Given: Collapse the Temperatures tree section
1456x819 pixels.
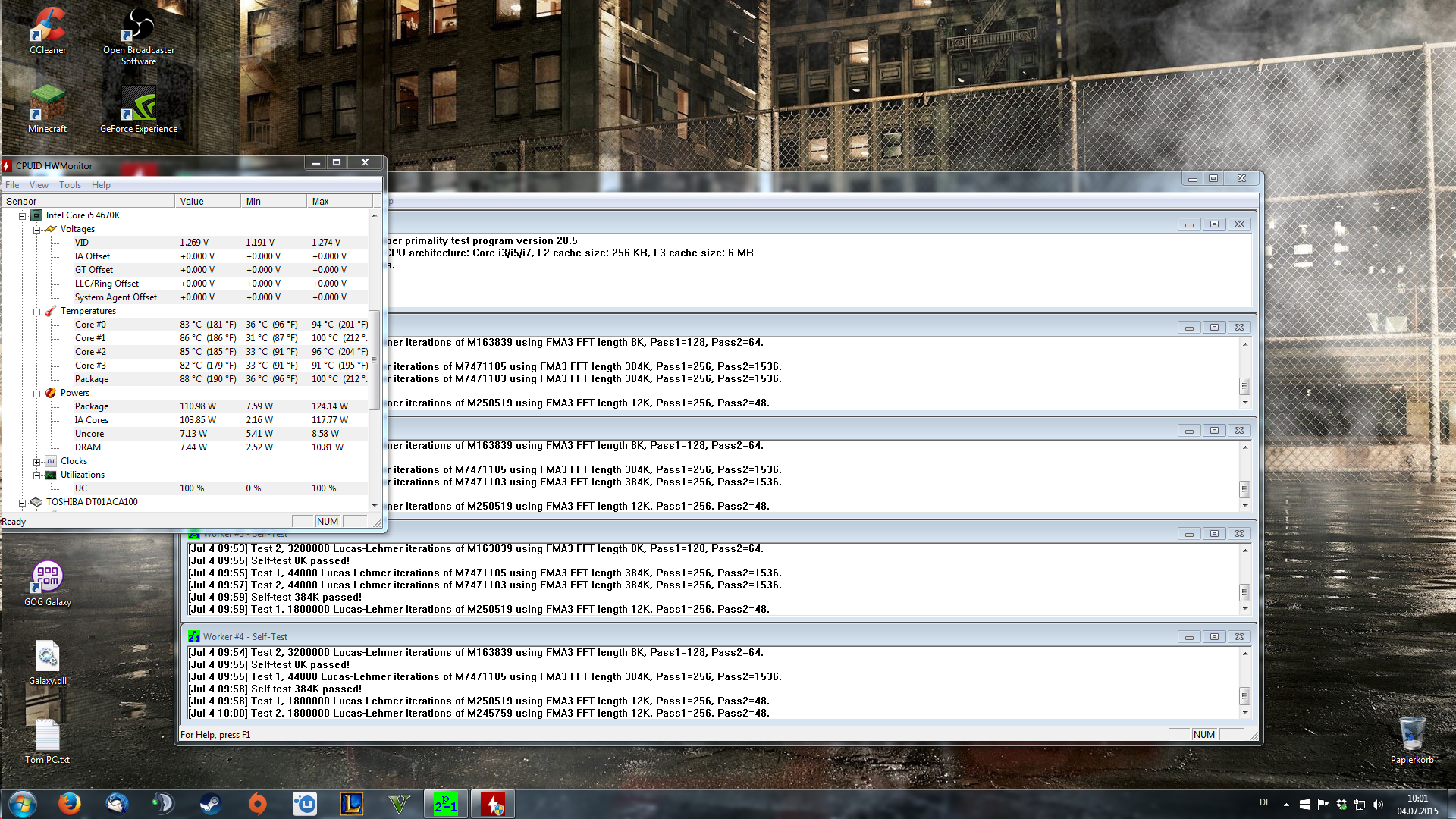Looking at the screenshot, I should pyautogui.click(x=36, y=312).
